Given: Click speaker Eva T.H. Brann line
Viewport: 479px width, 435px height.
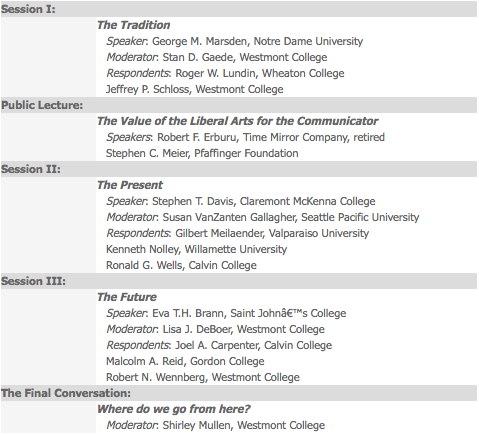Looking at the screenshot, I should click(226, 313).
